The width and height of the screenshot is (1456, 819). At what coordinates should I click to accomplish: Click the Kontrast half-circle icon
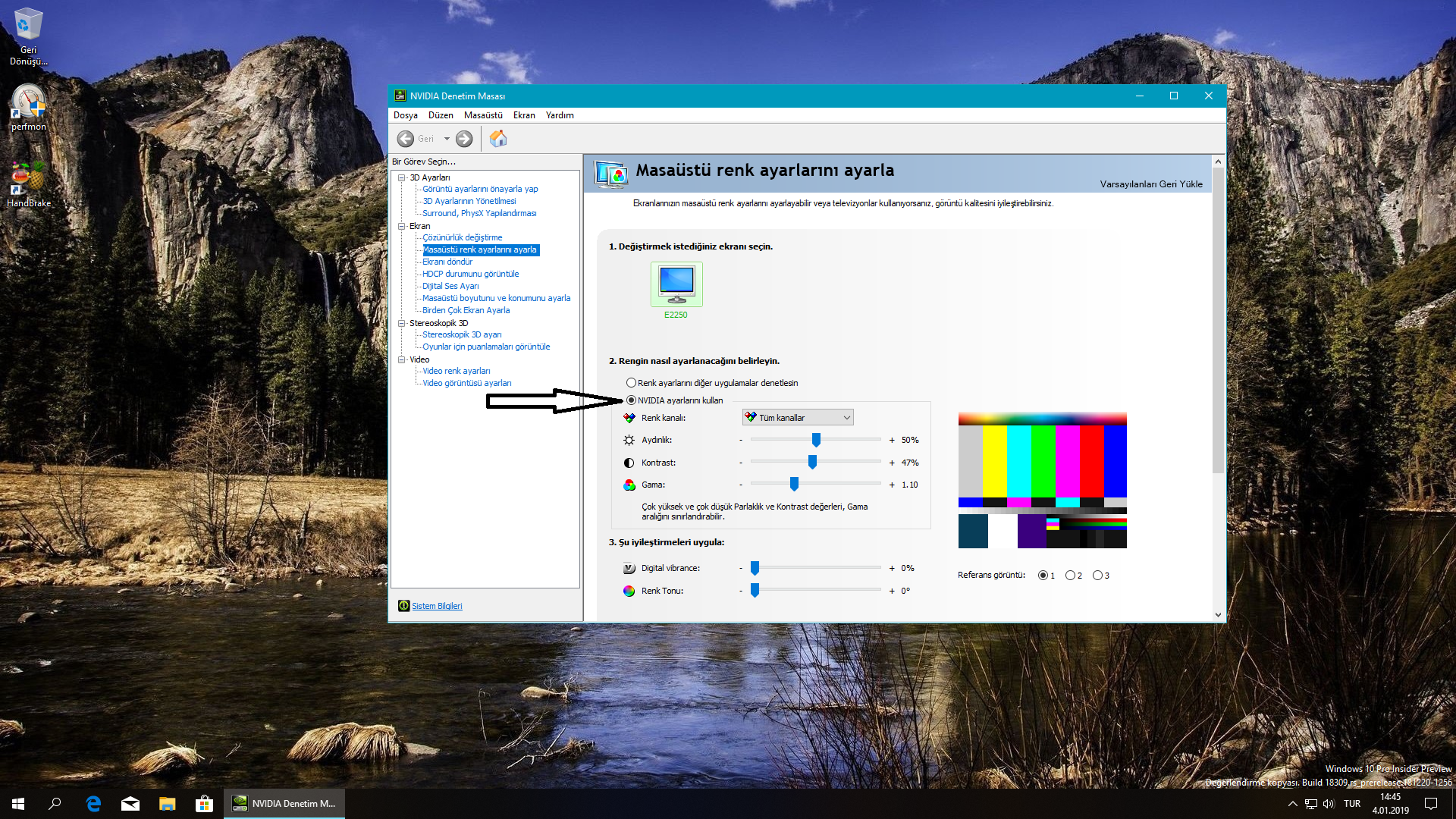[629, 463]
